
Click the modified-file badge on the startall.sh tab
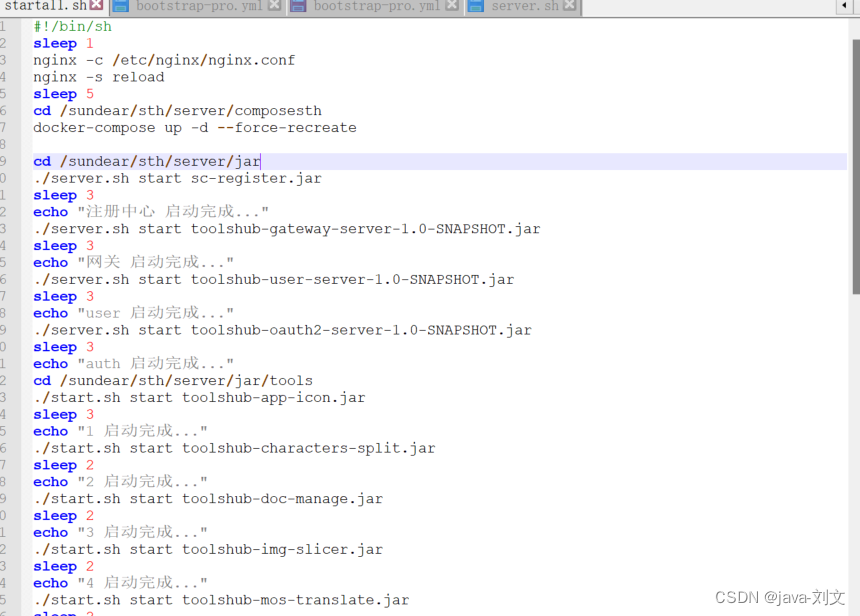coord(93,6)
